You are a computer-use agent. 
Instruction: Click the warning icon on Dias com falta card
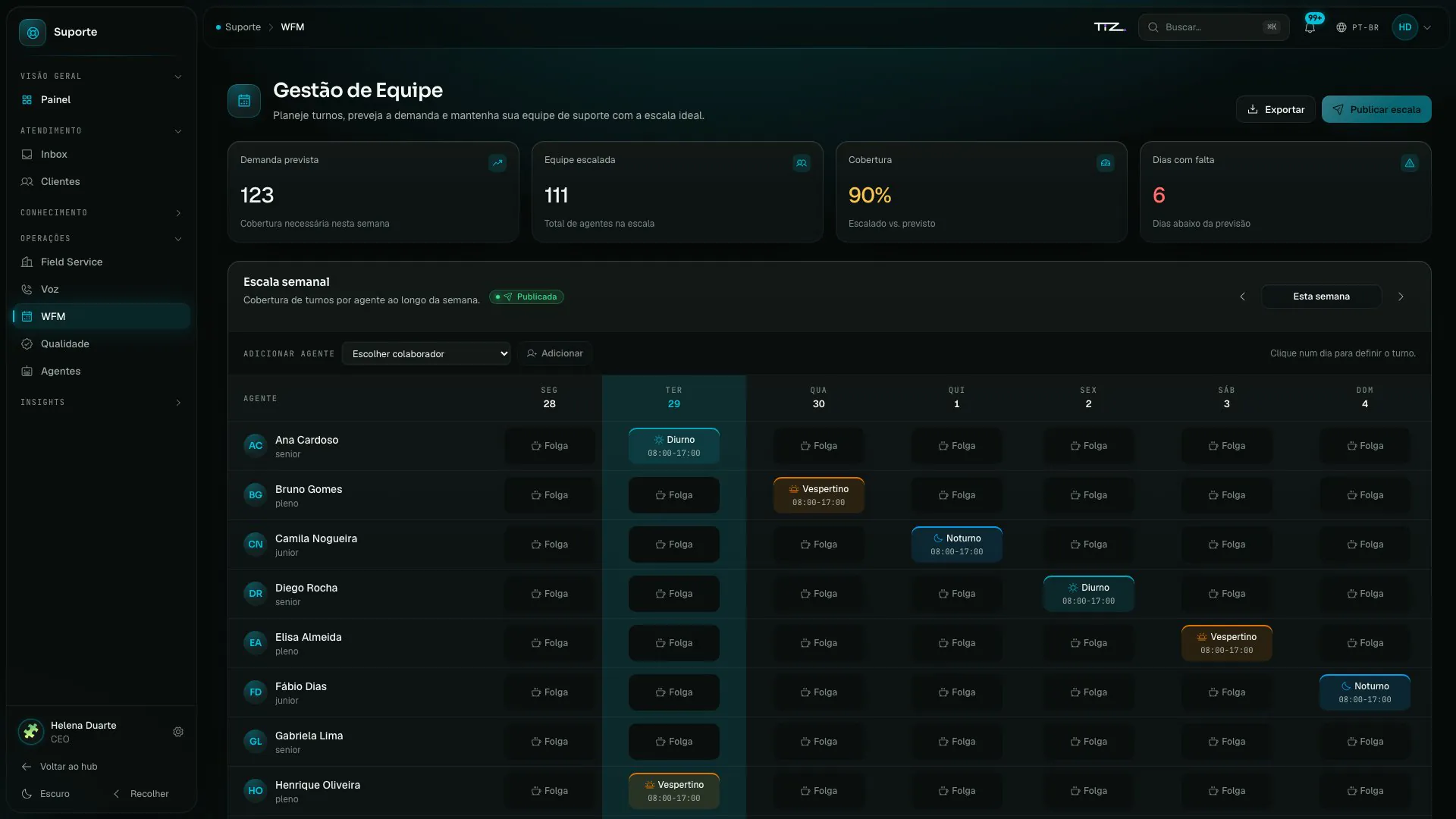point(1410,162)
